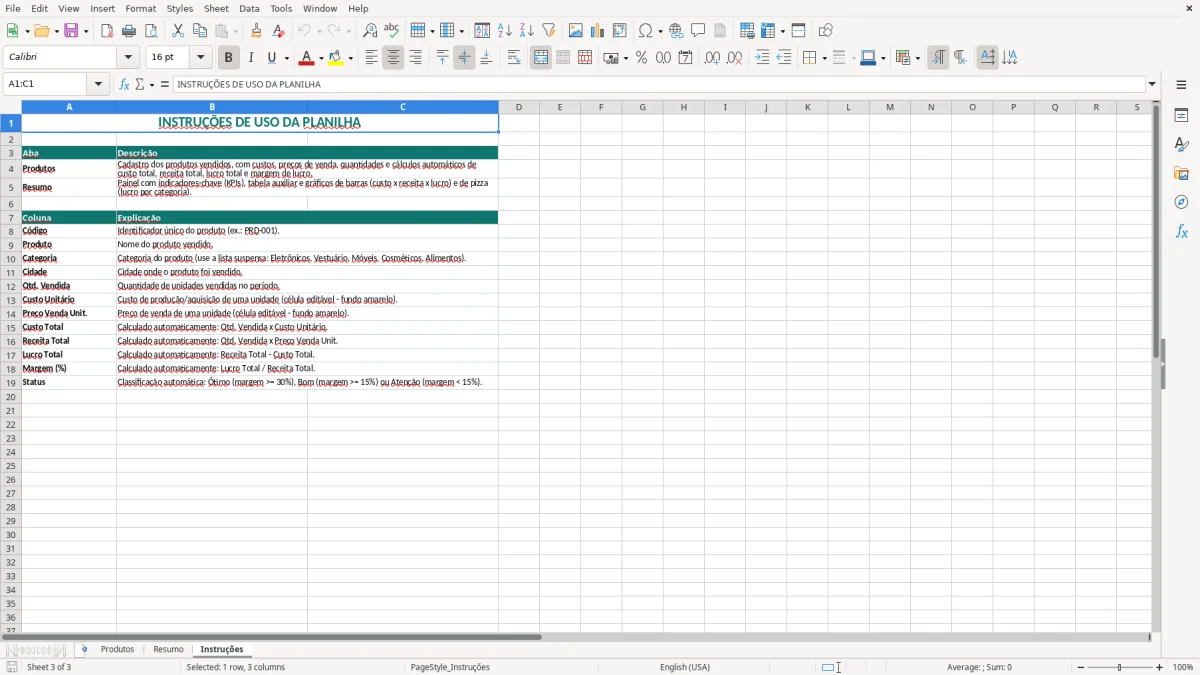Open the Tools menu

(x=281, y=8)
